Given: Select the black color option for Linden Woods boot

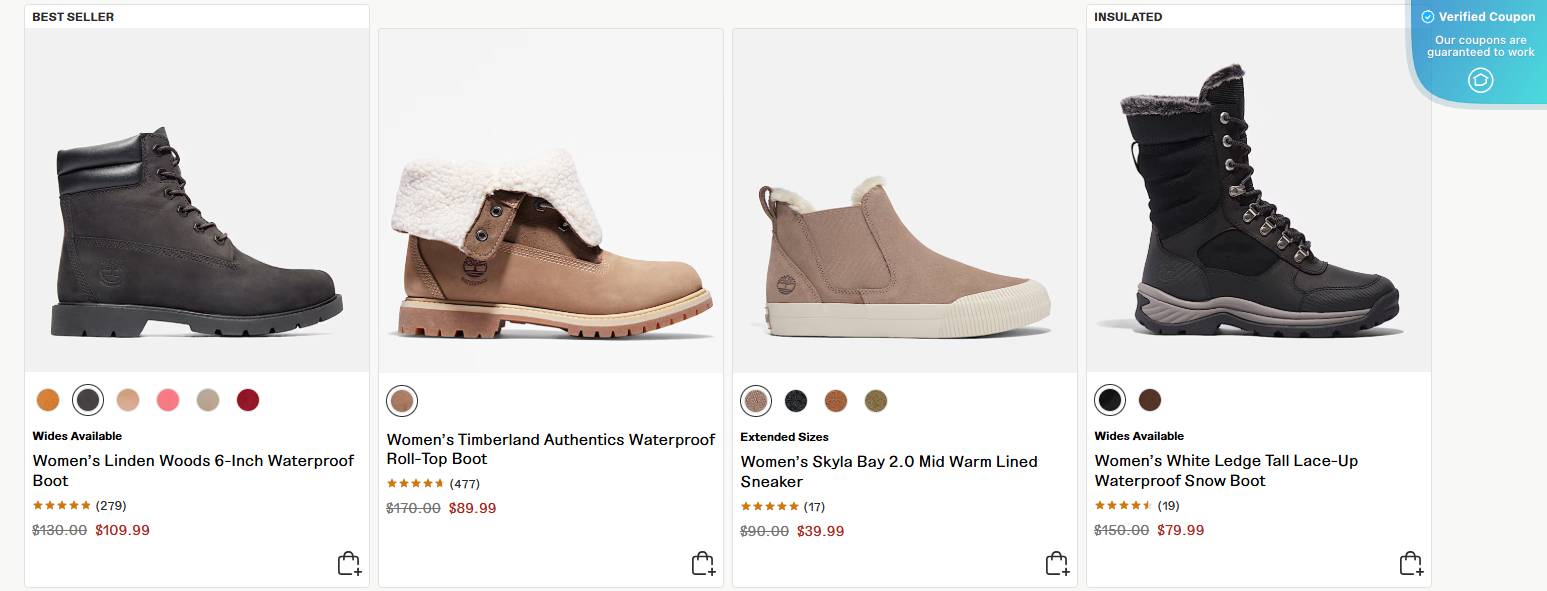Looking at the screenshot, I should (x=87, y=399).
